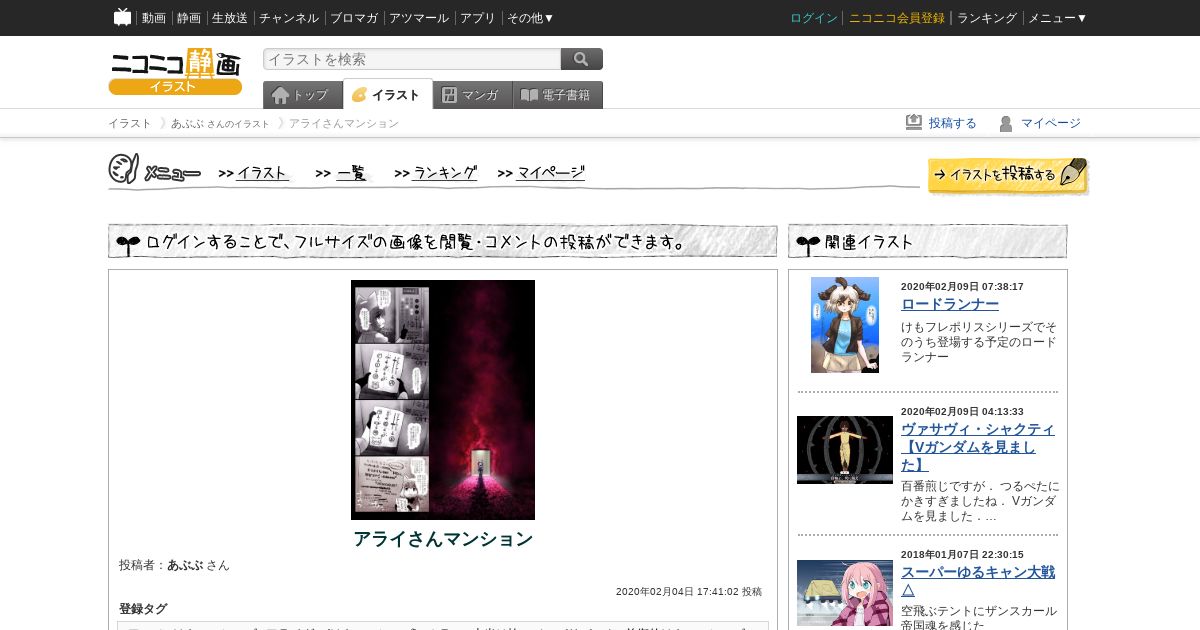Open the 電子書籍 tab
The width and height of the screenshot is (1200, 630).
(x=558, y=95)
